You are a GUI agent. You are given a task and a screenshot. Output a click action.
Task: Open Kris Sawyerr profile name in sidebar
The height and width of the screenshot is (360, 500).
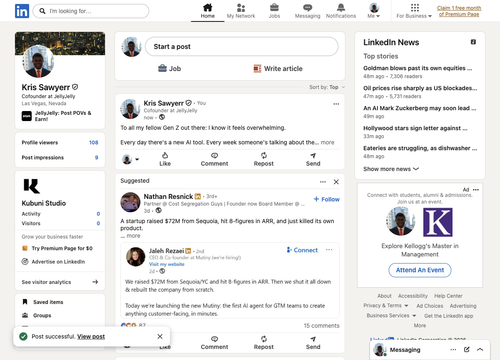[46, 87]
